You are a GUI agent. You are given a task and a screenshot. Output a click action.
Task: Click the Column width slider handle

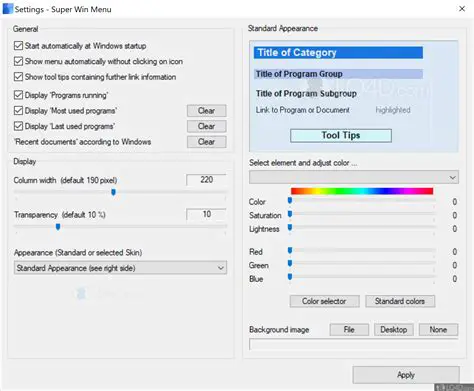click(113, 192)
